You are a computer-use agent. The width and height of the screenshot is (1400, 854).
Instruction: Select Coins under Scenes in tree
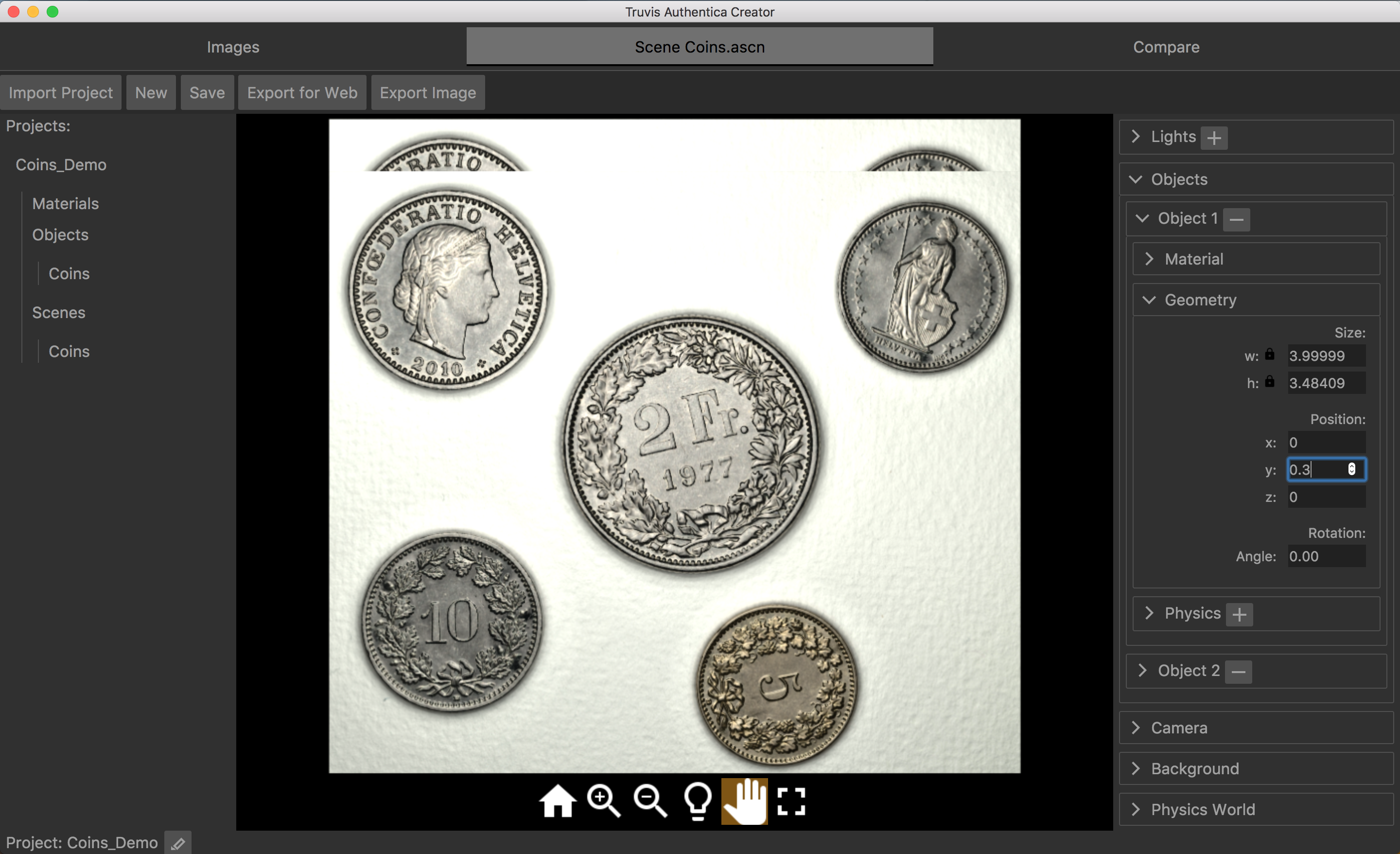(x=69, y=352)
